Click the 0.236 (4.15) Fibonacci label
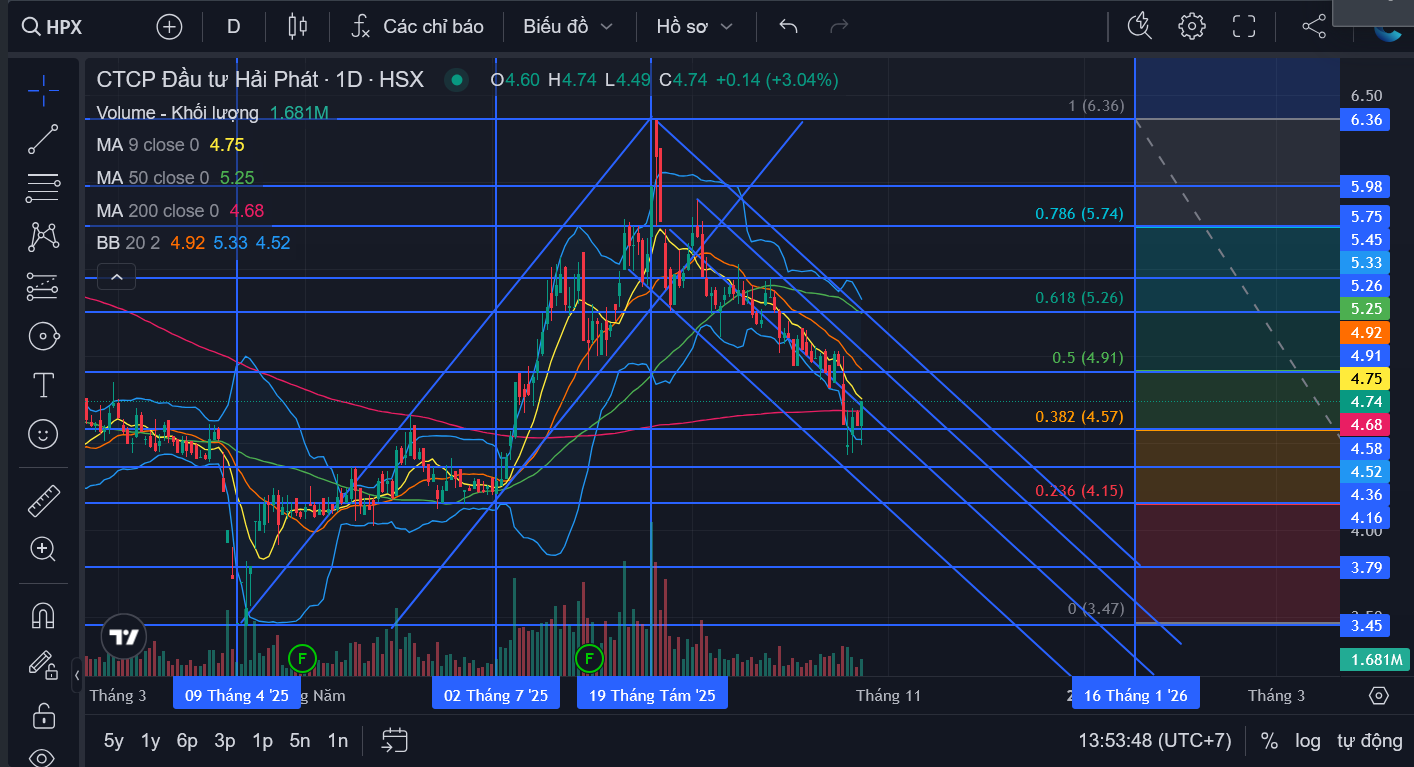 click(1080, 490)
